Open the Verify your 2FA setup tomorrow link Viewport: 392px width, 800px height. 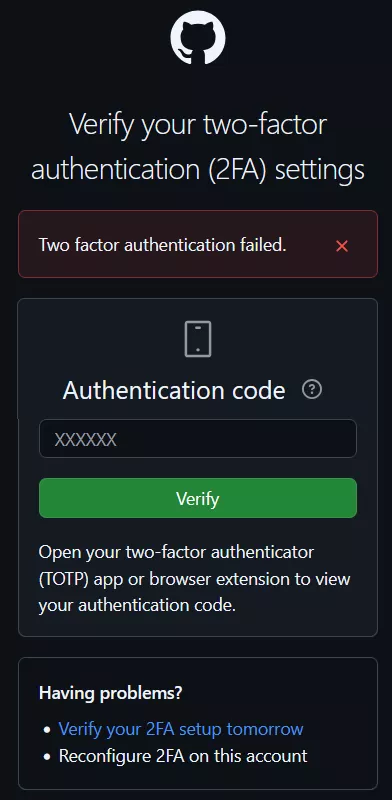point(181,729)
